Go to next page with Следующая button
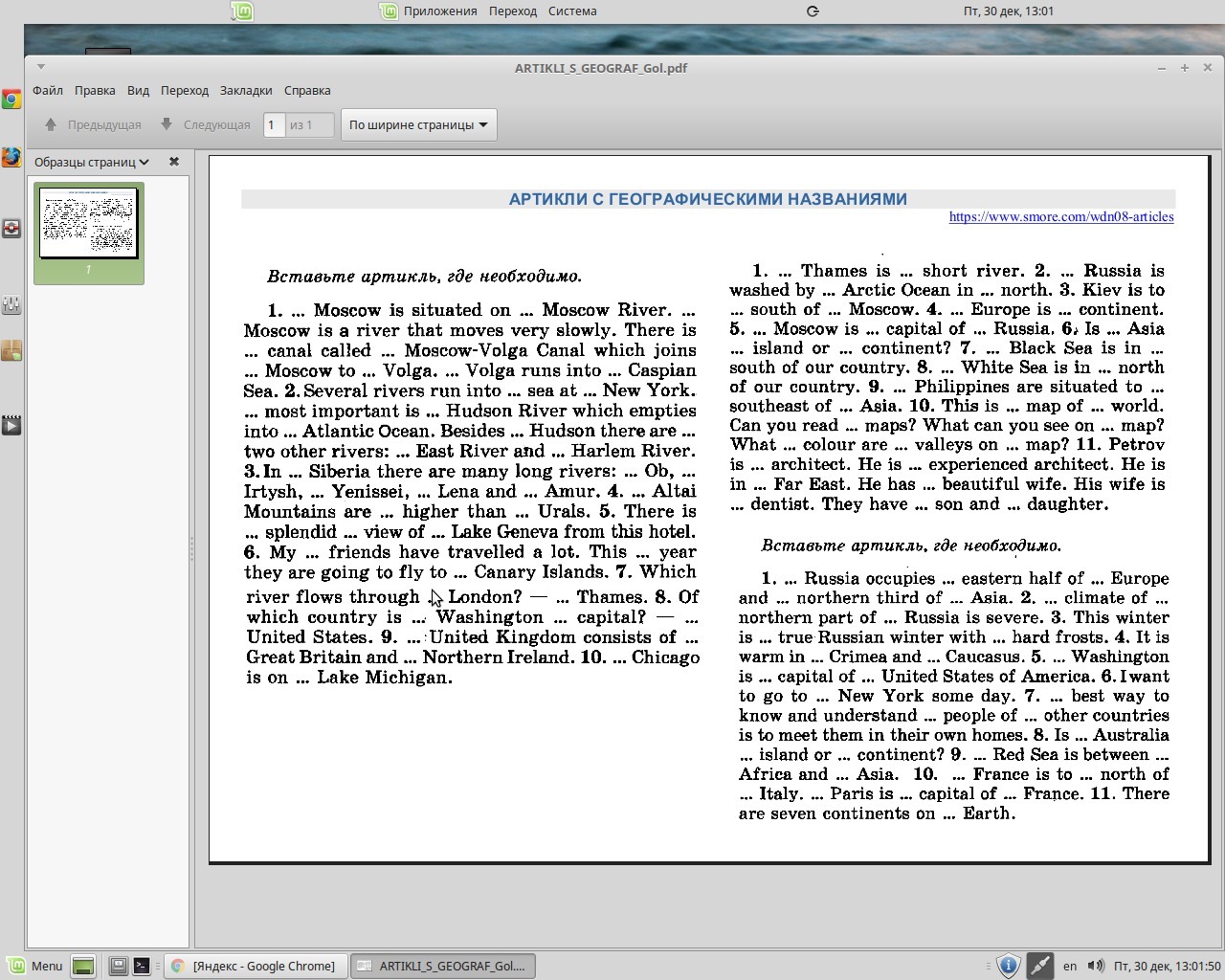 tap(205, 124)
